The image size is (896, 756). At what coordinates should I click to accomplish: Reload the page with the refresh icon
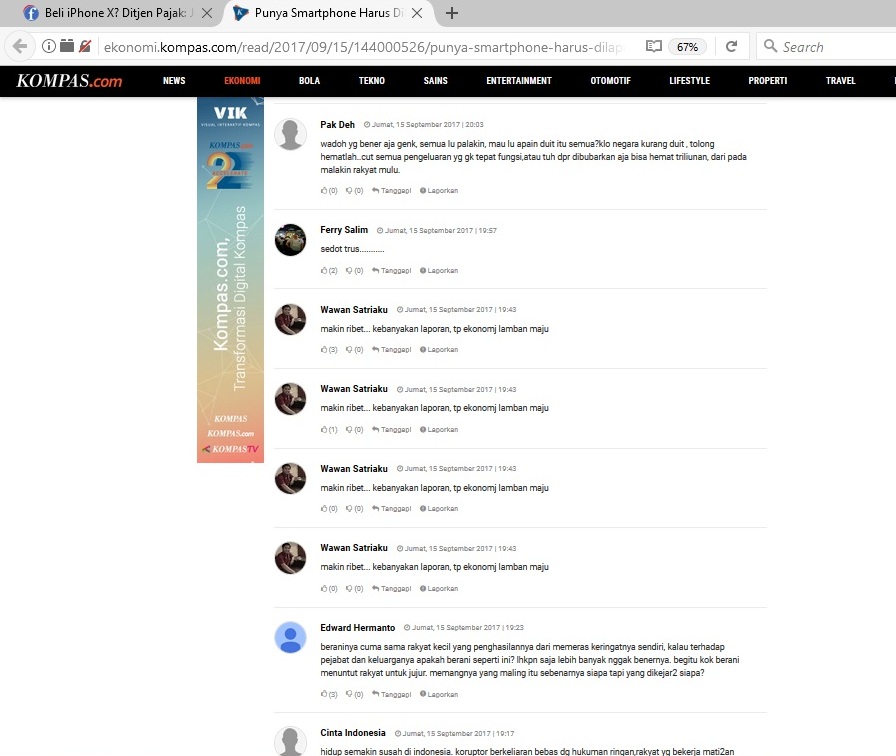click(731, 46)
